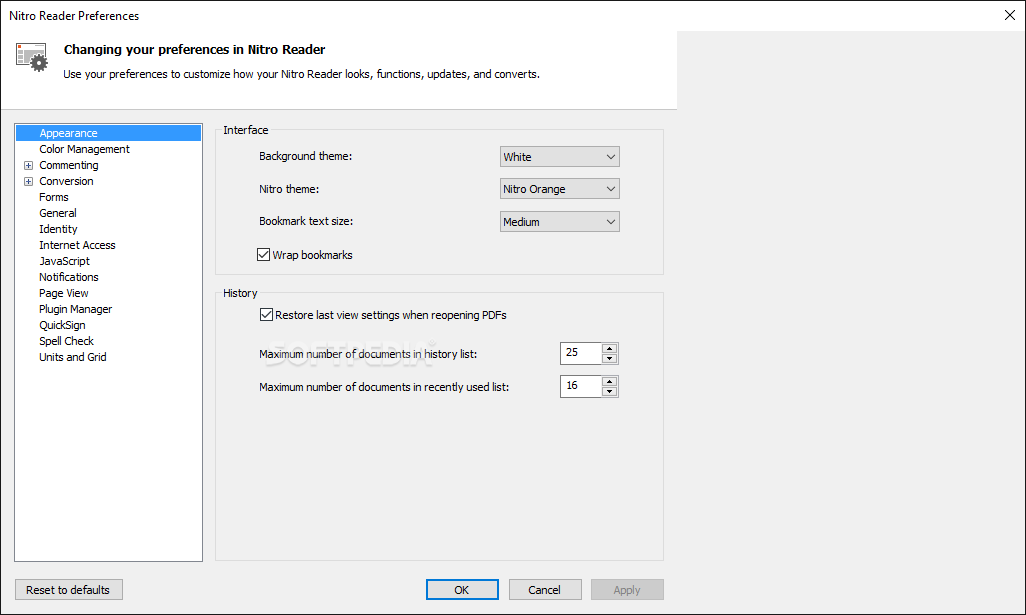Viewport: 1026px width, 615px height.
Task: Open the Notifications preferences
Action: [69, 277]
